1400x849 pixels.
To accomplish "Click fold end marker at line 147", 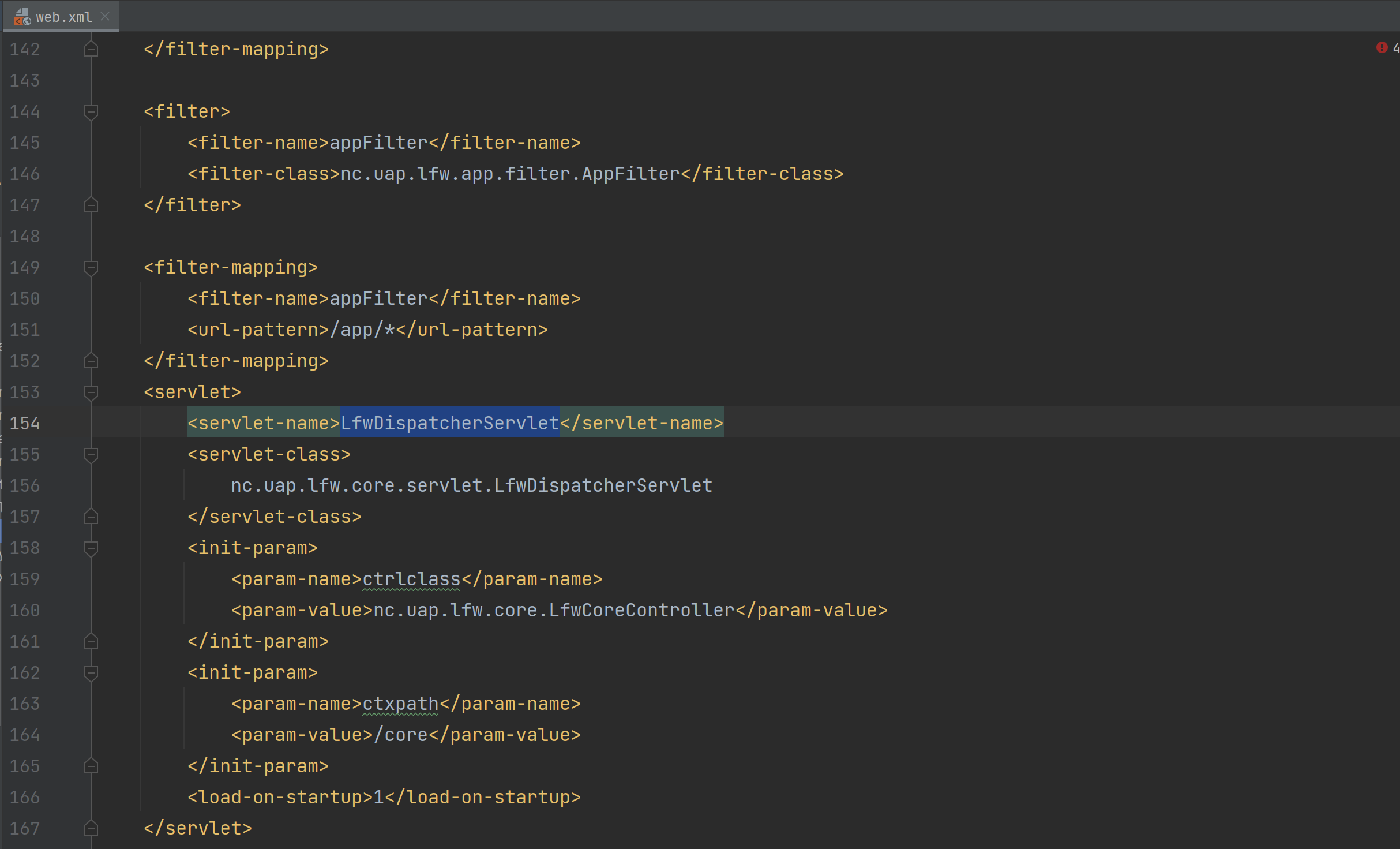I will [91, 205].
